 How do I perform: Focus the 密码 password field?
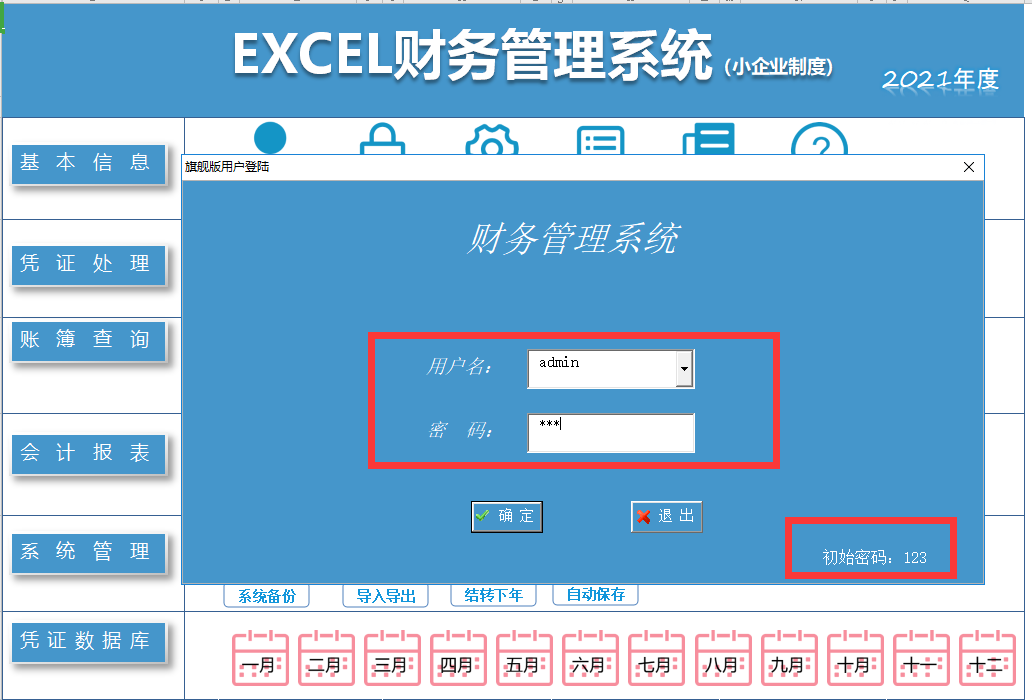pos(611,432)
